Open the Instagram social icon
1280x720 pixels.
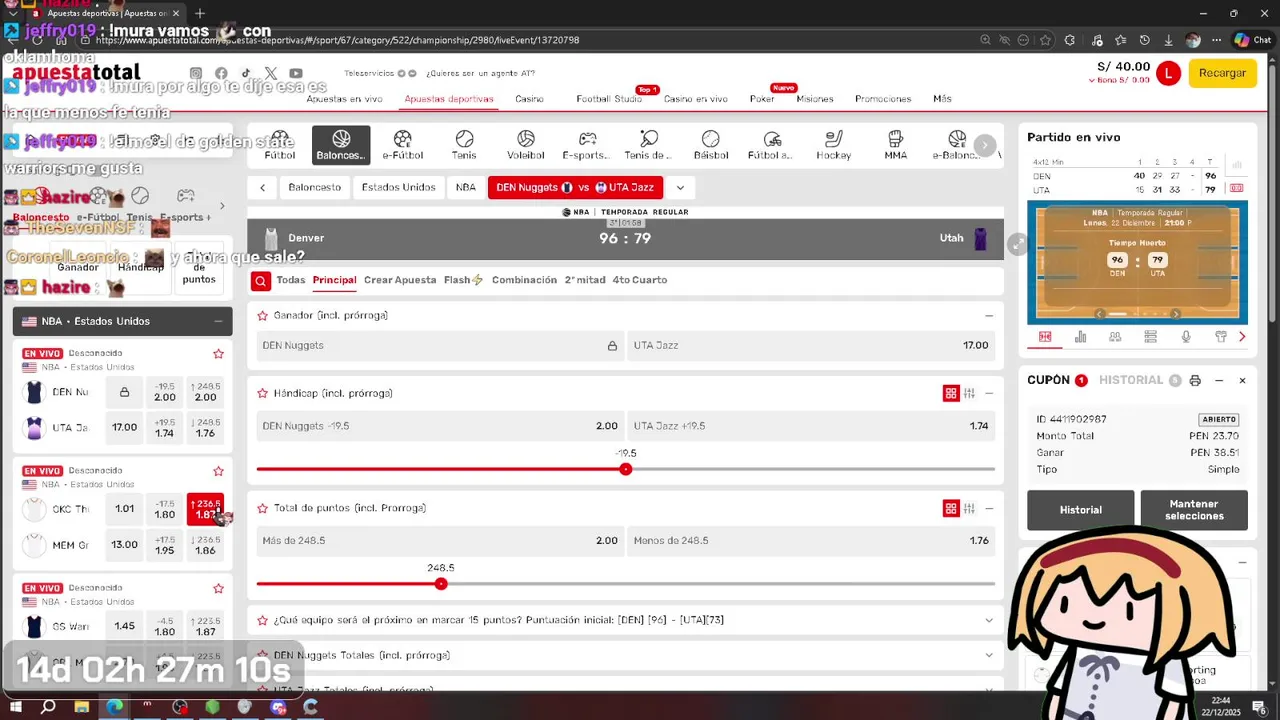(196, 73)
